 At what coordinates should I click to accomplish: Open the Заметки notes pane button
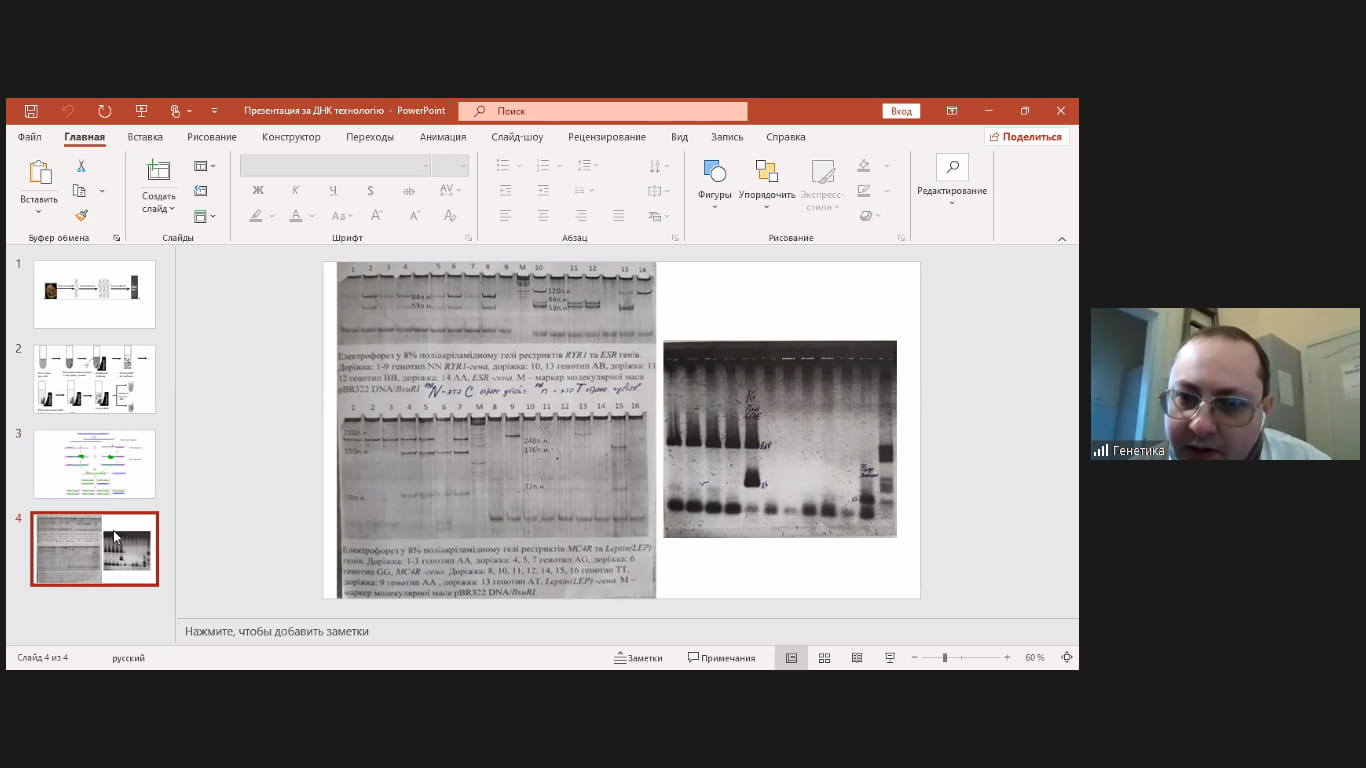click(638, 658)
